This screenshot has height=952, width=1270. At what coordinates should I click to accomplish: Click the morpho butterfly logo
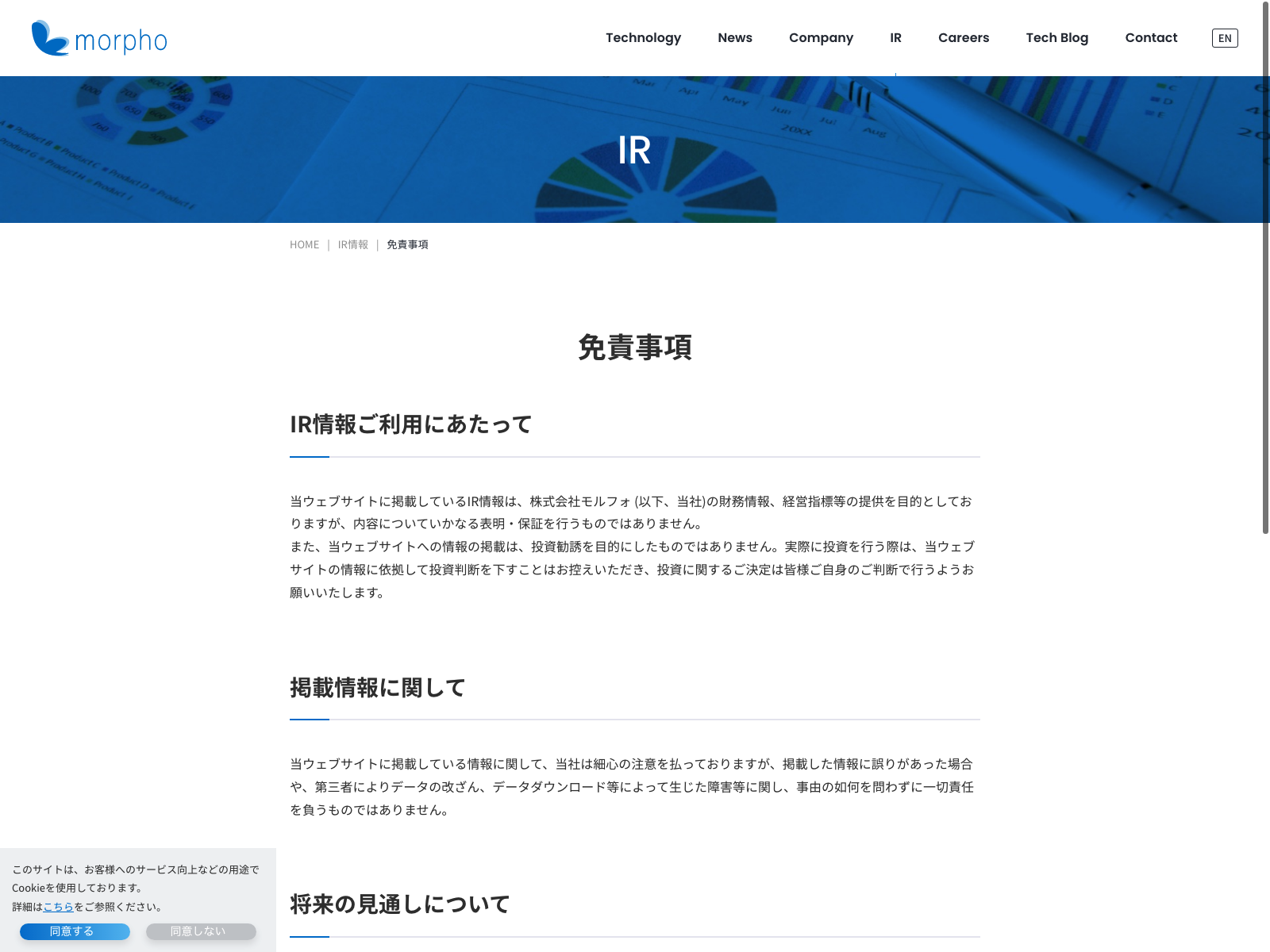coord(99,38)
